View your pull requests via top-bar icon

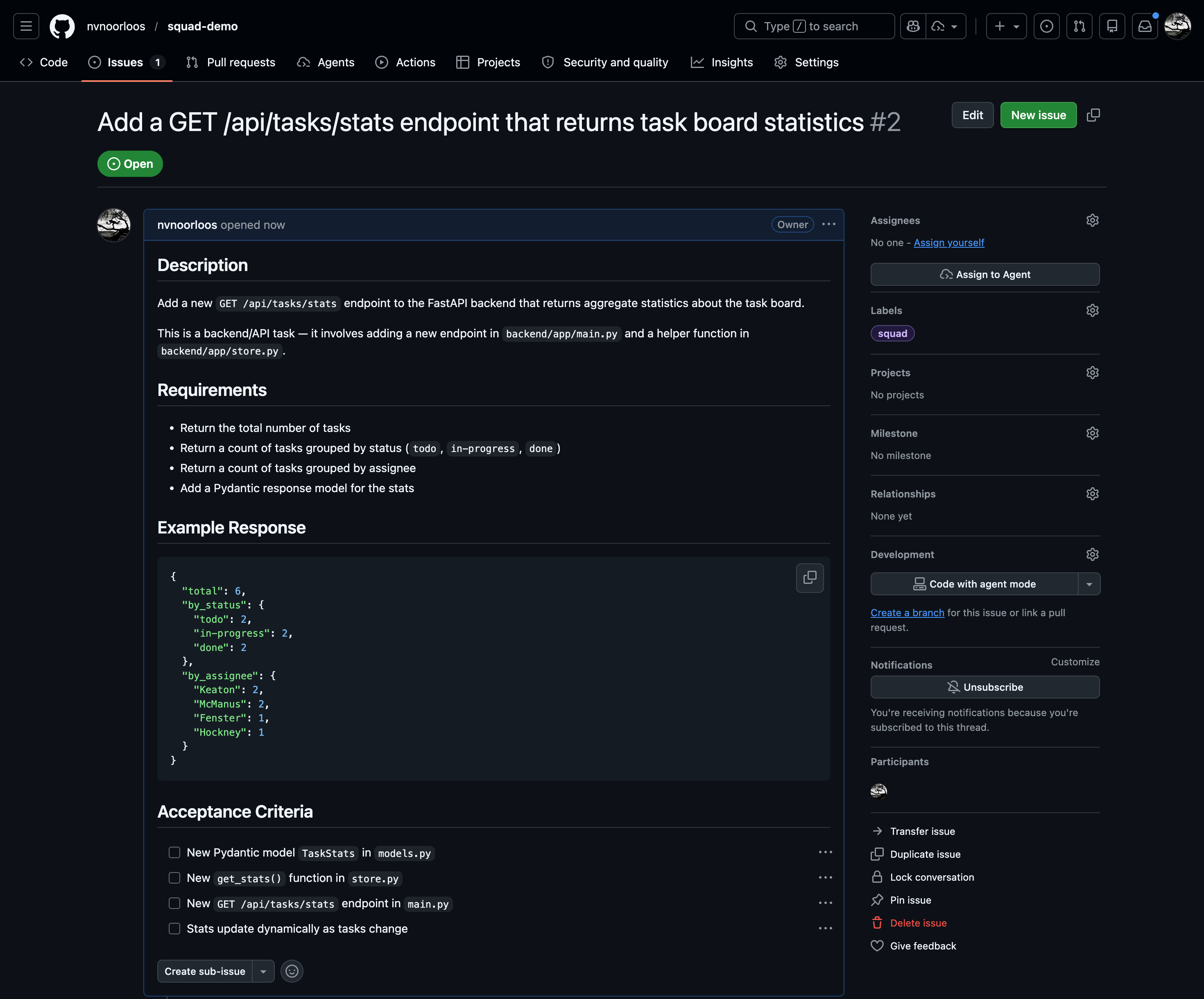[1080, 26]
